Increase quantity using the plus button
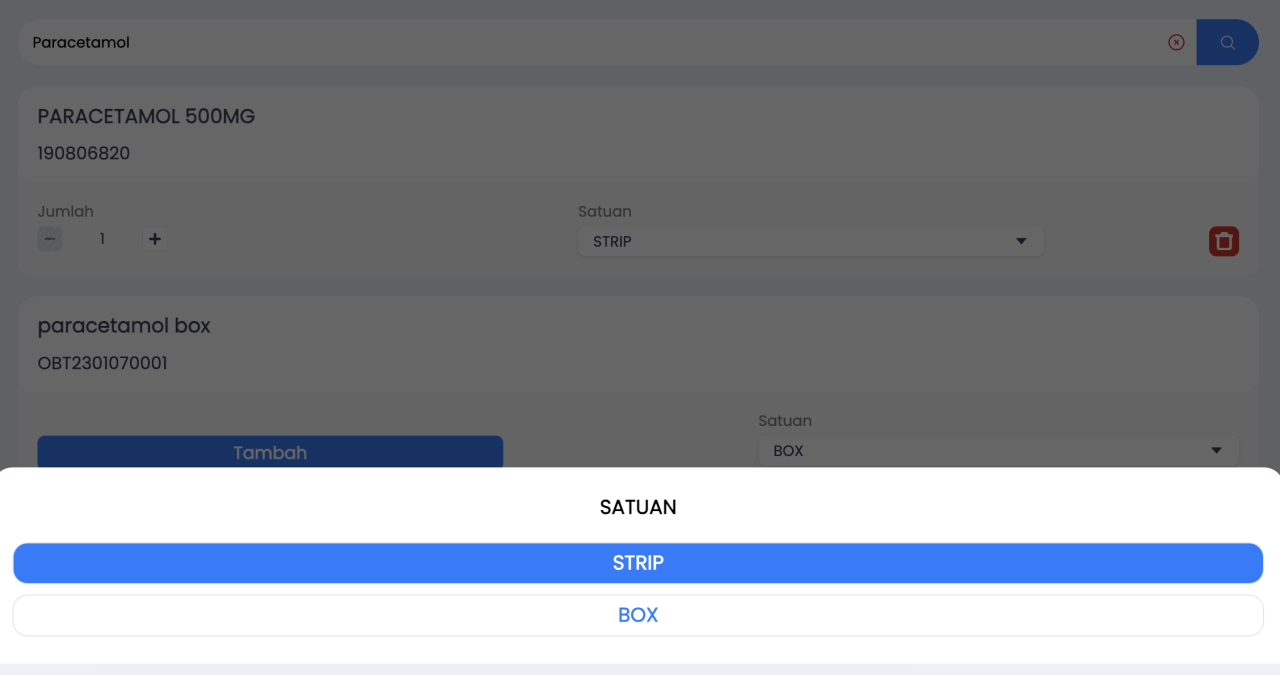This screenshot has height=675, width=1280. [x=154, y=239]
